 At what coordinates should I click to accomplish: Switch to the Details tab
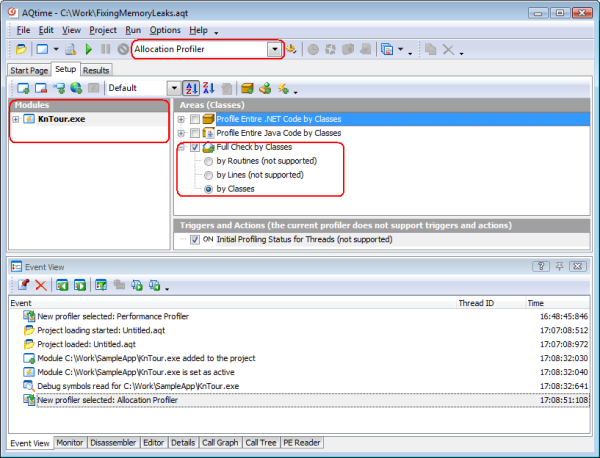pyautogui.click(x=183, y=443)
